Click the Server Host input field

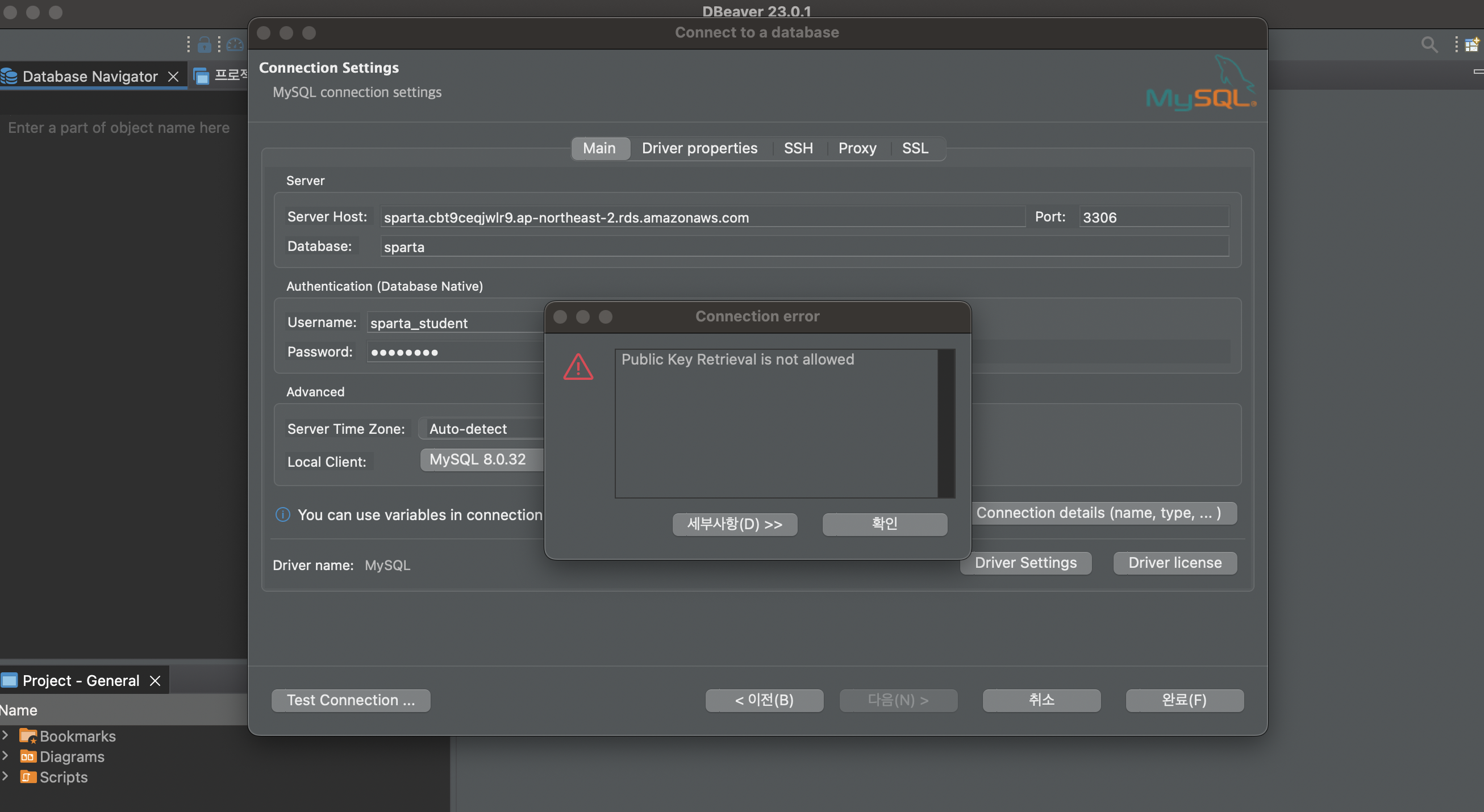702,217
